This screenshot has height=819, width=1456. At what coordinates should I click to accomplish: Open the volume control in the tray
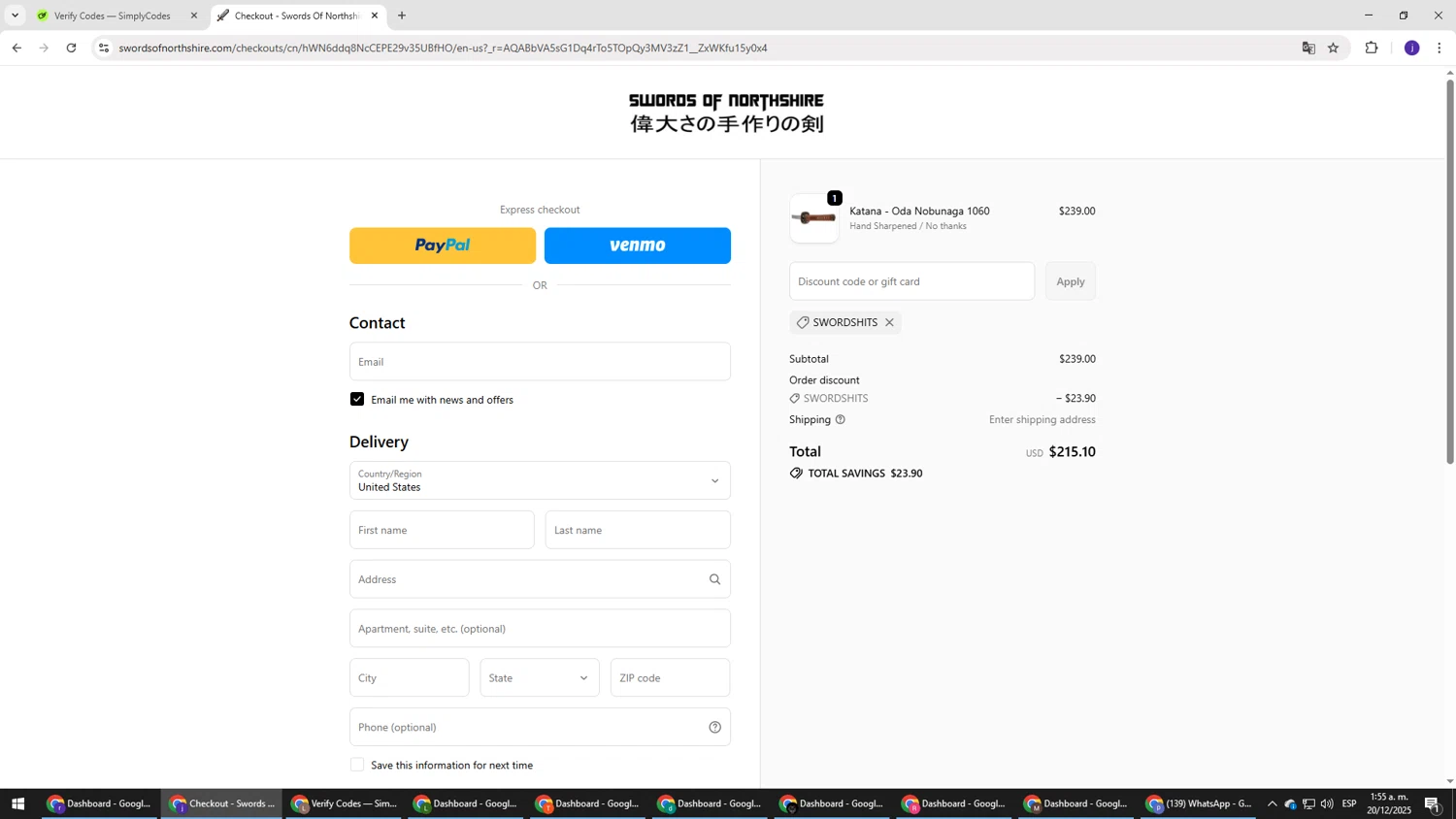coord(1327,803)
